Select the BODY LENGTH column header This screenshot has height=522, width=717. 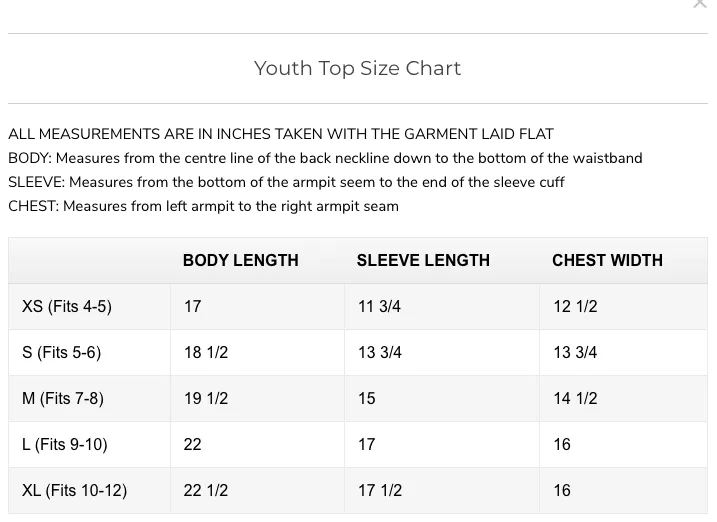[x=241, y=260]
